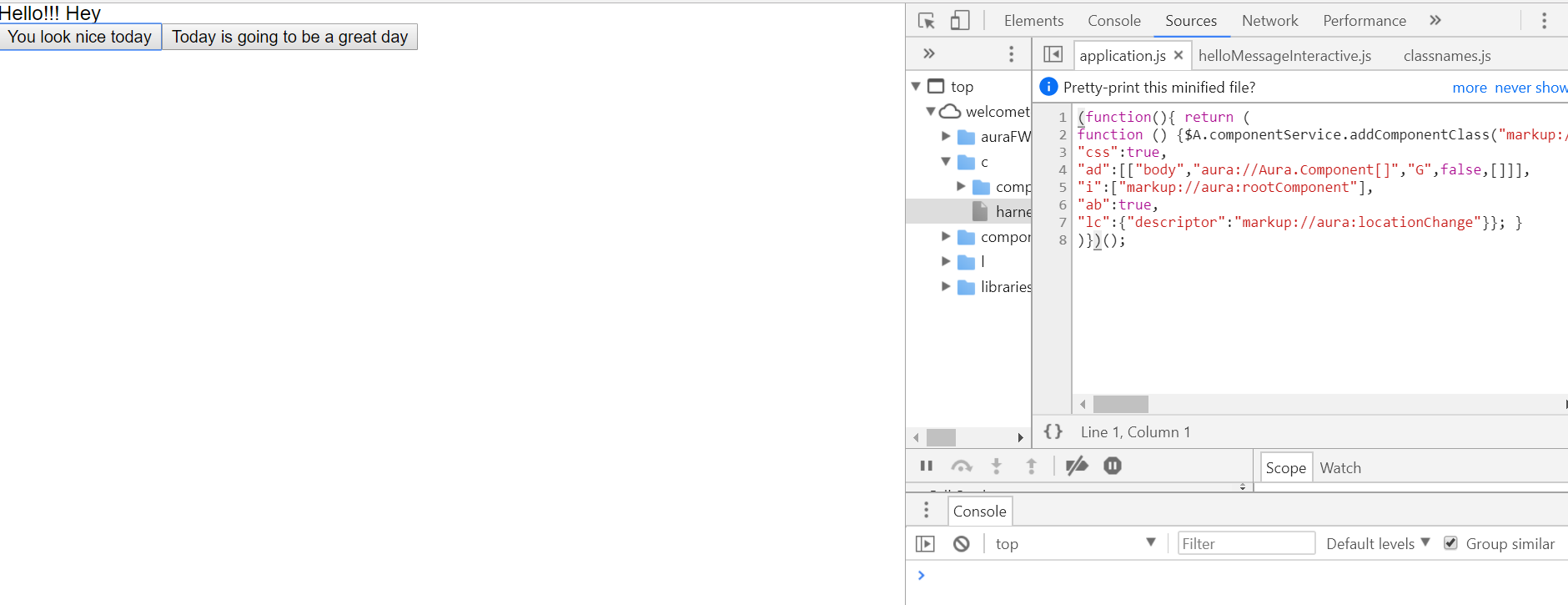Click the code editor scrollbar left arrow
The height and width of the screenshot is (605, 1568).
[x=1083, y=404]
